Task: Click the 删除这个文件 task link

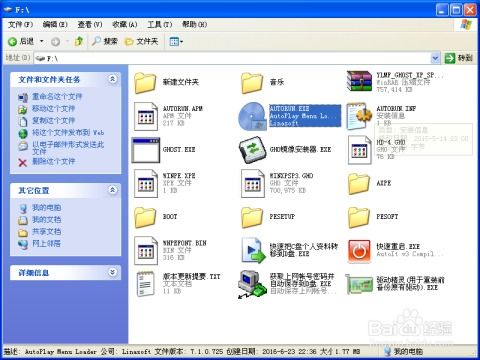Action: [54, 161]
